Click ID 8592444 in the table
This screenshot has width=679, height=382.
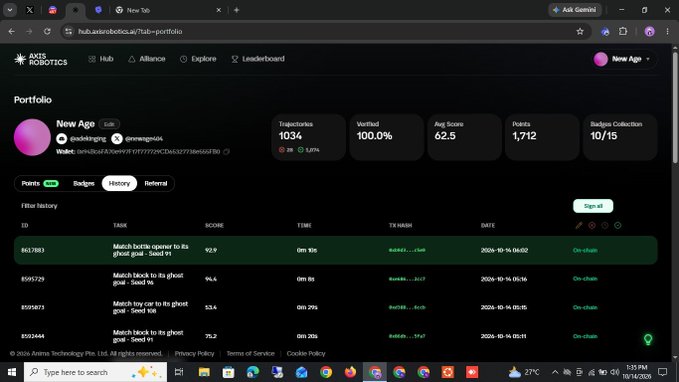(33, 336)
